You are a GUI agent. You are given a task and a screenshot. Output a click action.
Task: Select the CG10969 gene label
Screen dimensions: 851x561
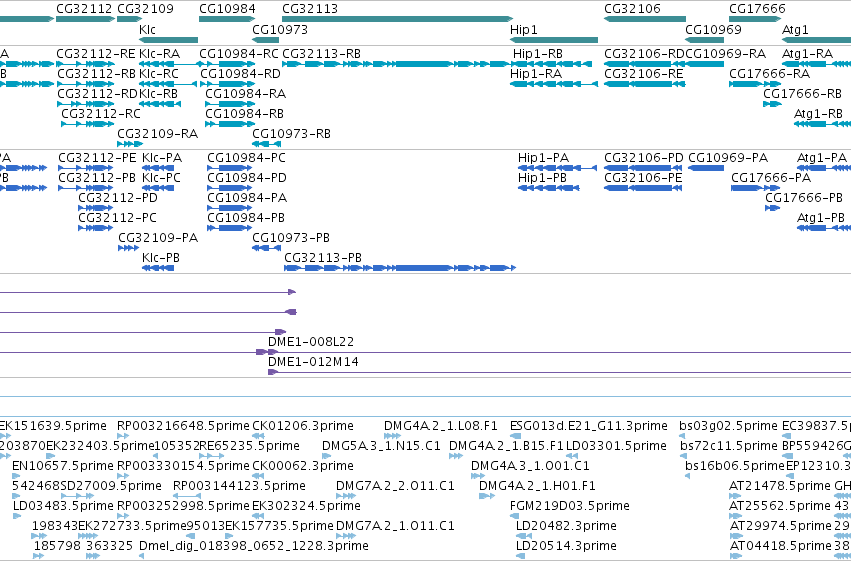click(713, 29)
